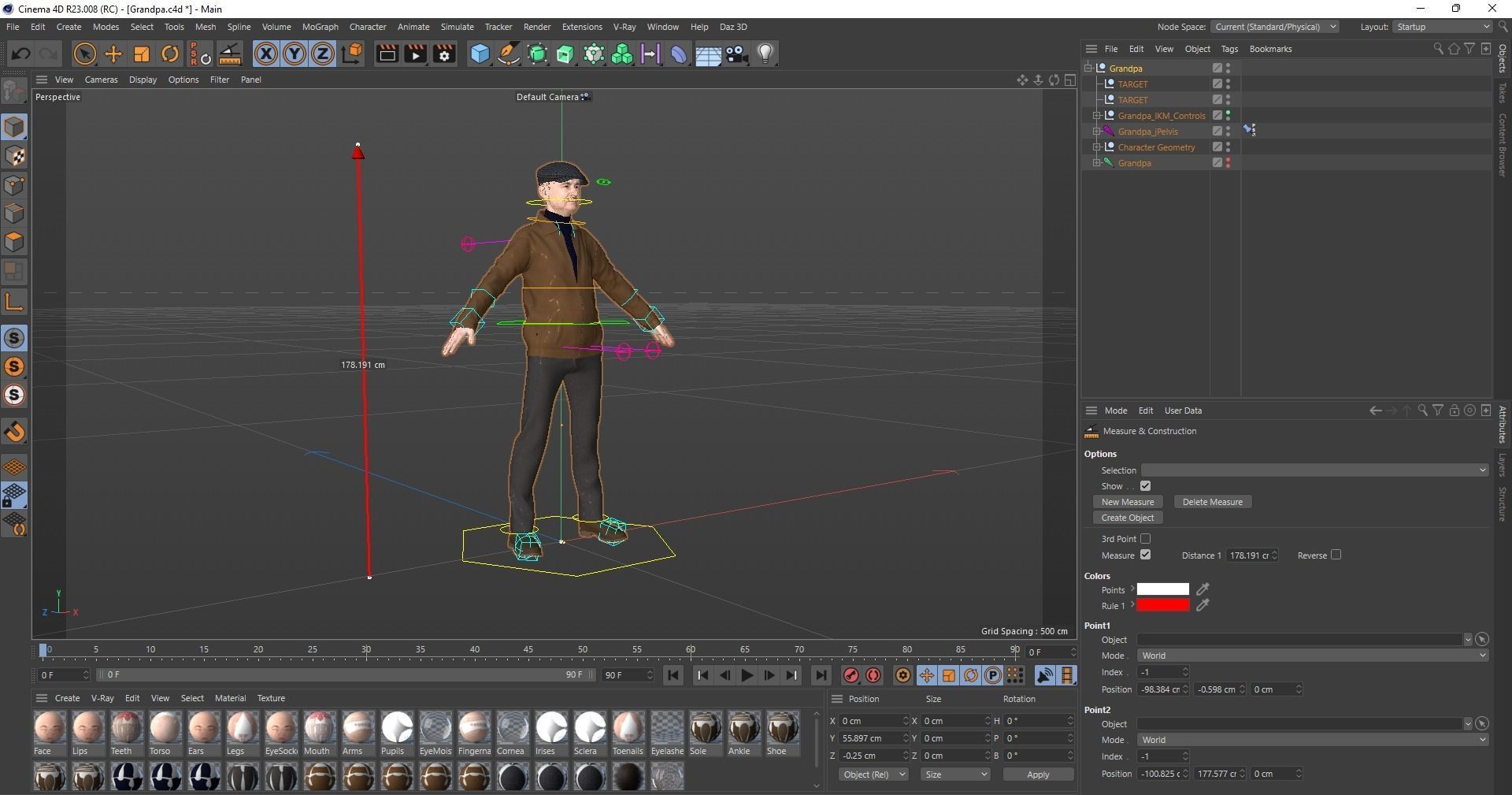This screenshot has height=795, width=1512.
Task: Toggle Z axis lock
Action: click(323, 54)
